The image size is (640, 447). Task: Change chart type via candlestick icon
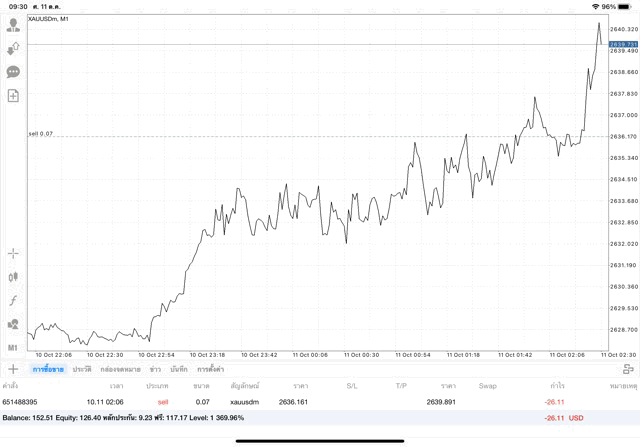click(x=13, y=277)
